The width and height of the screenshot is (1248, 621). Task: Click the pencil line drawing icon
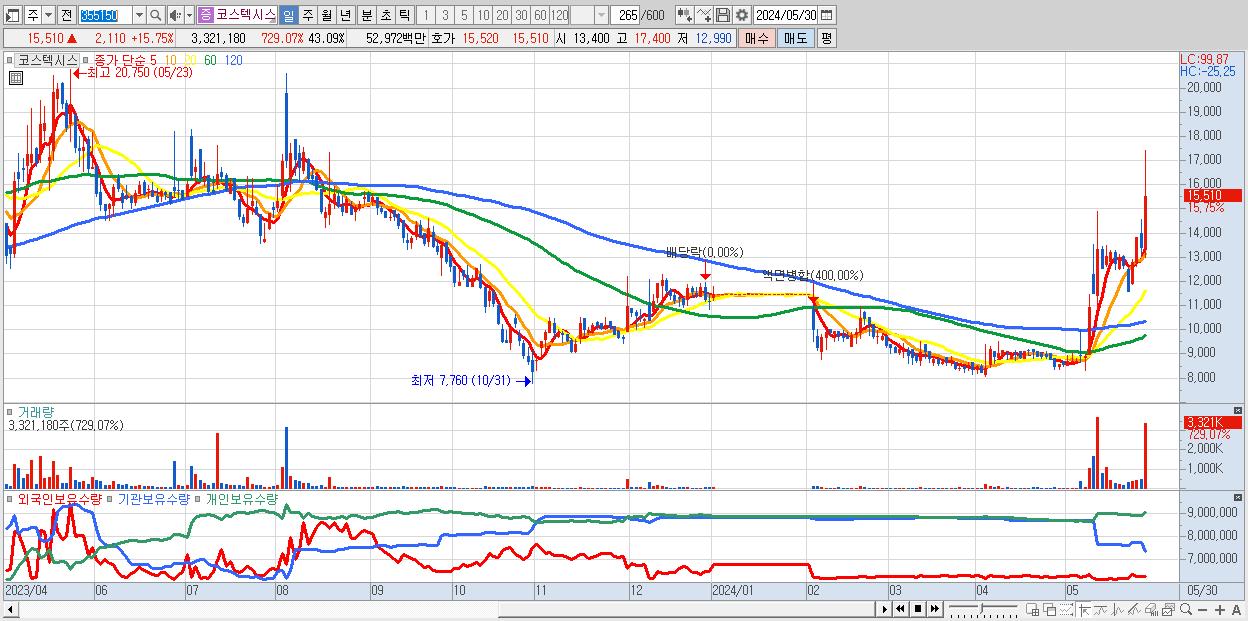tap(1134, 610)
